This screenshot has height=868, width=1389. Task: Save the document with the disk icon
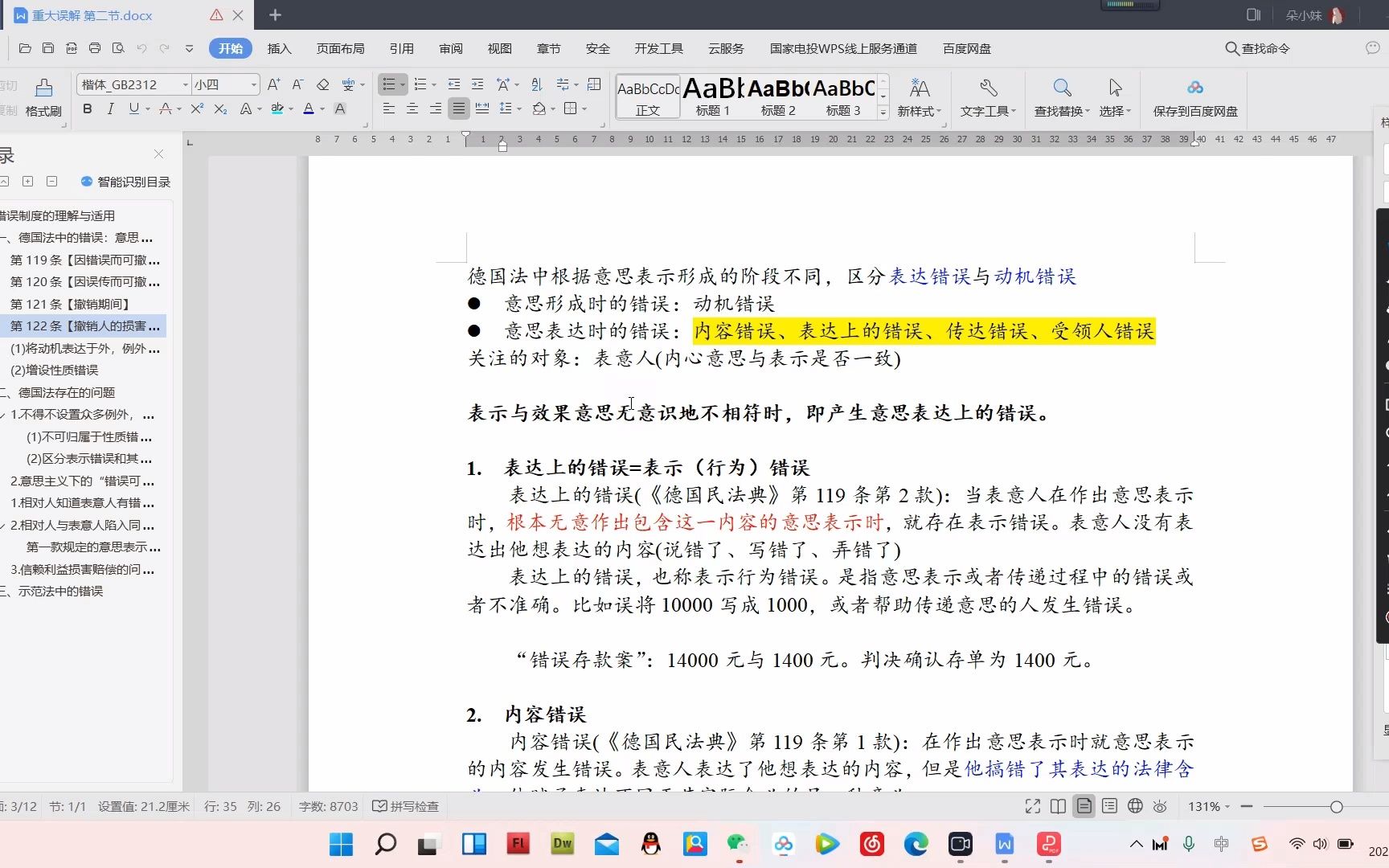(x=48, y=48)
